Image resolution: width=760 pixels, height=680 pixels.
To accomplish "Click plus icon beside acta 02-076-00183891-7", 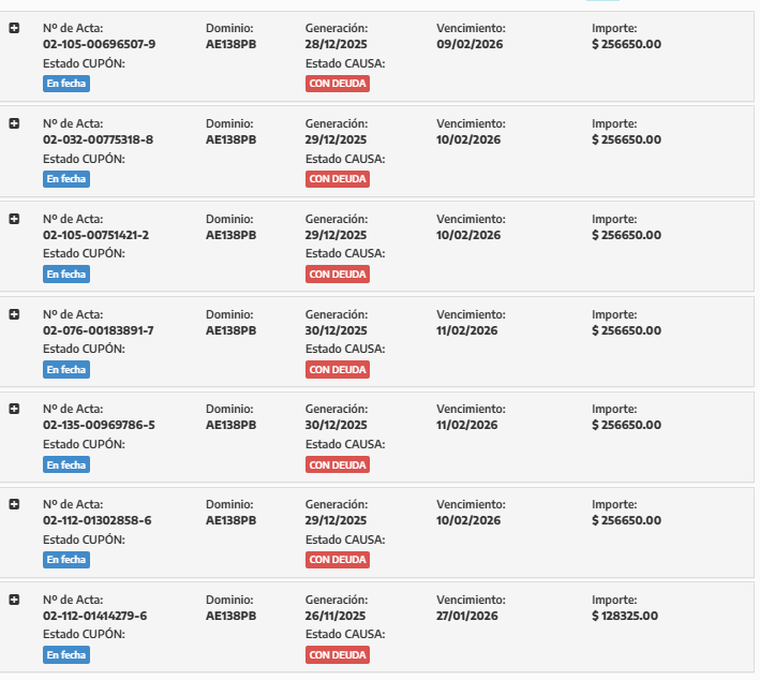I will coord(14,314).
